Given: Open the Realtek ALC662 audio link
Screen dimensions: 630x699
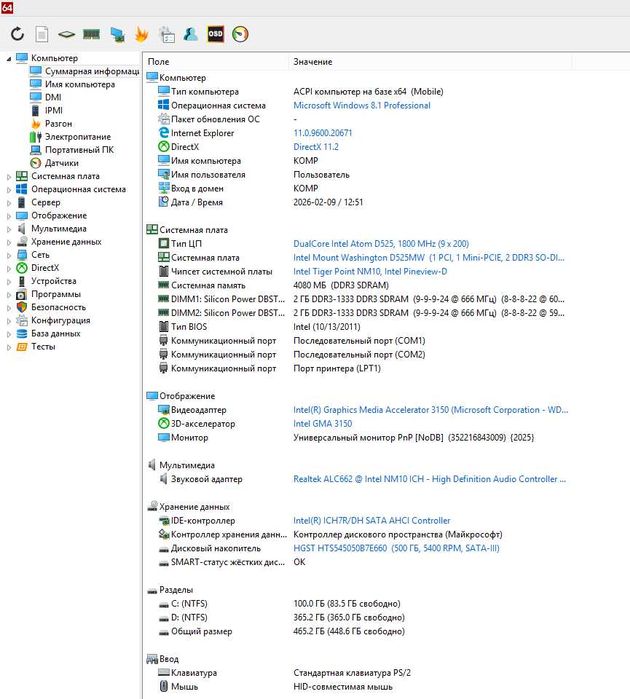Looking at the screenshot, I should (429, 479).
